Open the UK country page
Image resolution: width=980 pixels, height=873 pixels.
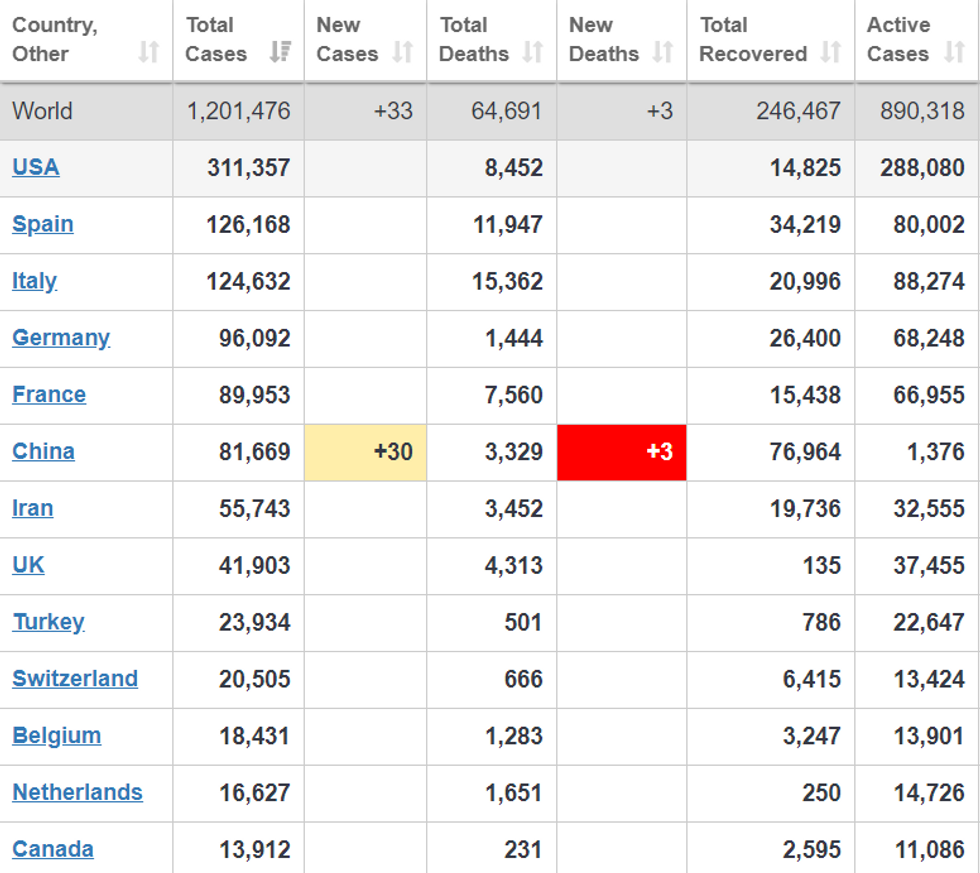29,566
